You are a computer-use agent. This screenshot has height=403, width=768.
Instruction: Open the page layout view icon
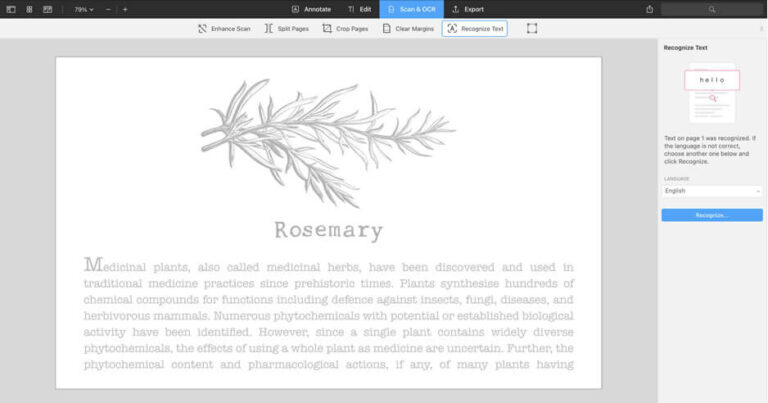(x=48, y=9)
